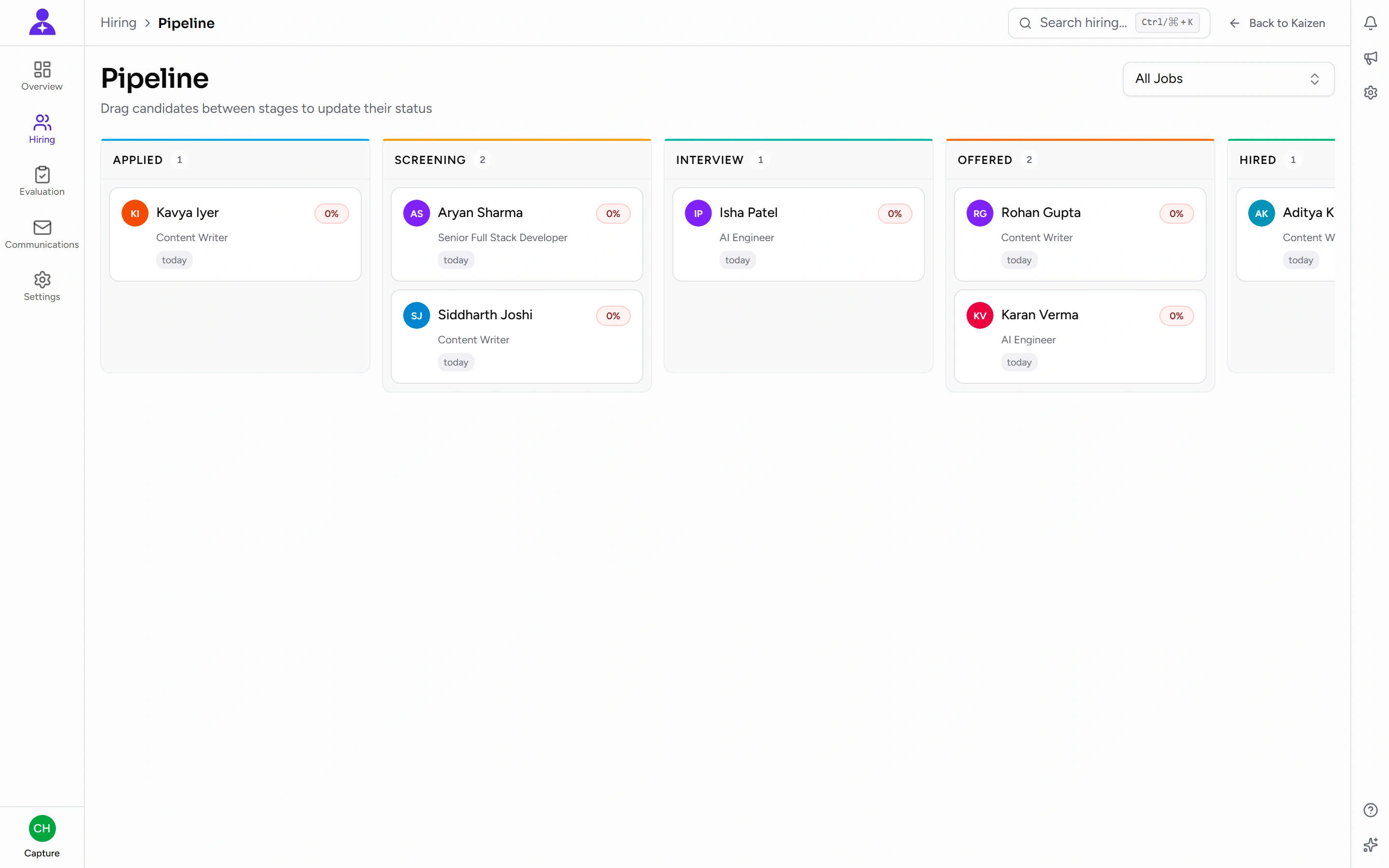1389x868 pixels.
Task: Open Karan Verma candidate name
Action: coord(1039,314)
